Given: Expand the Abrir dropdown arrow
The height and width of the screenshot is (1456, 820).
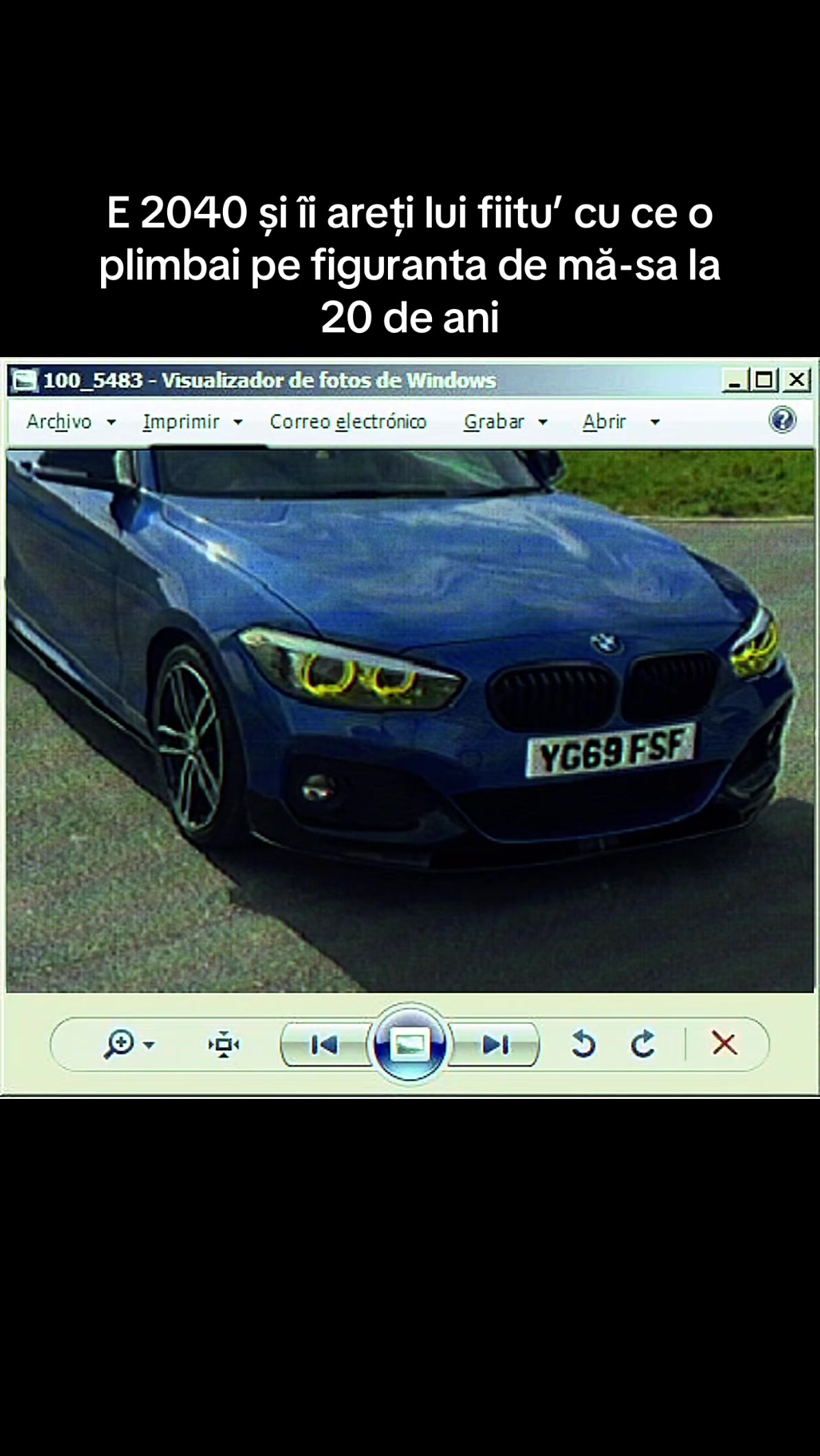Looking at the screenshot, I should click(x=655, y=422).
